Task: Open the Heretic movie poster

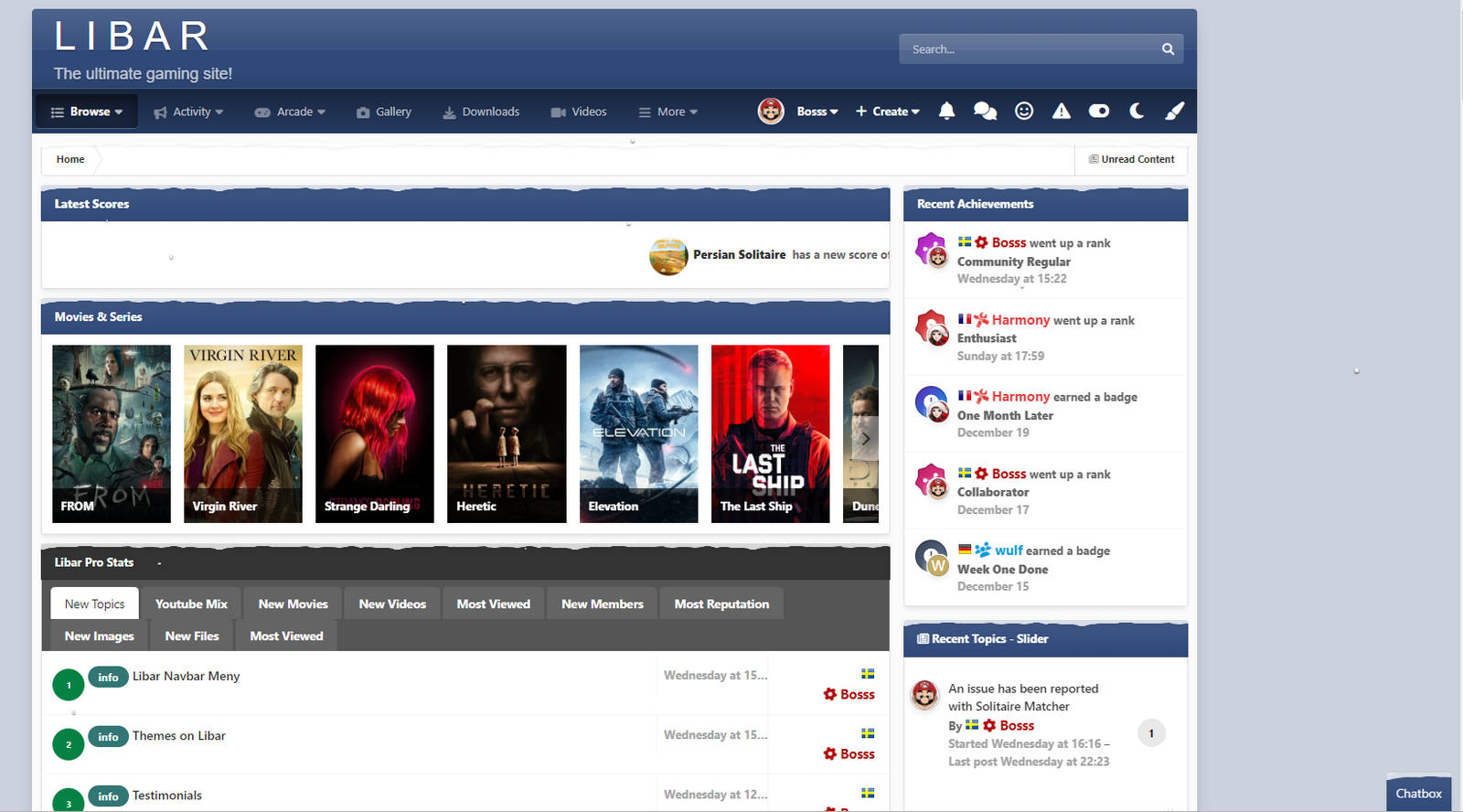Action: [507, 433]
